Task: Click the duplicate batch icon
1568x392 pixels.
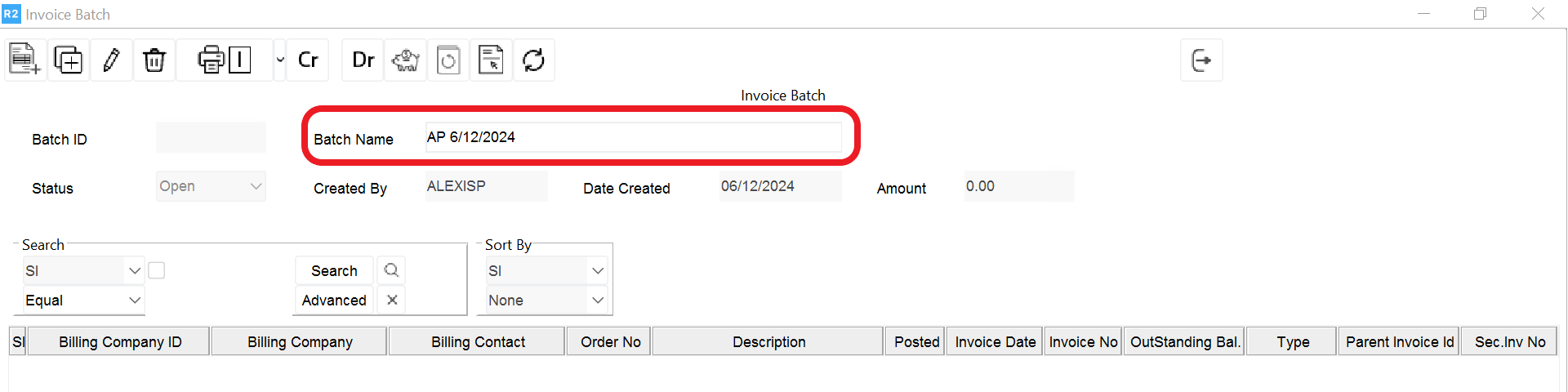Action: coord(68,60)
